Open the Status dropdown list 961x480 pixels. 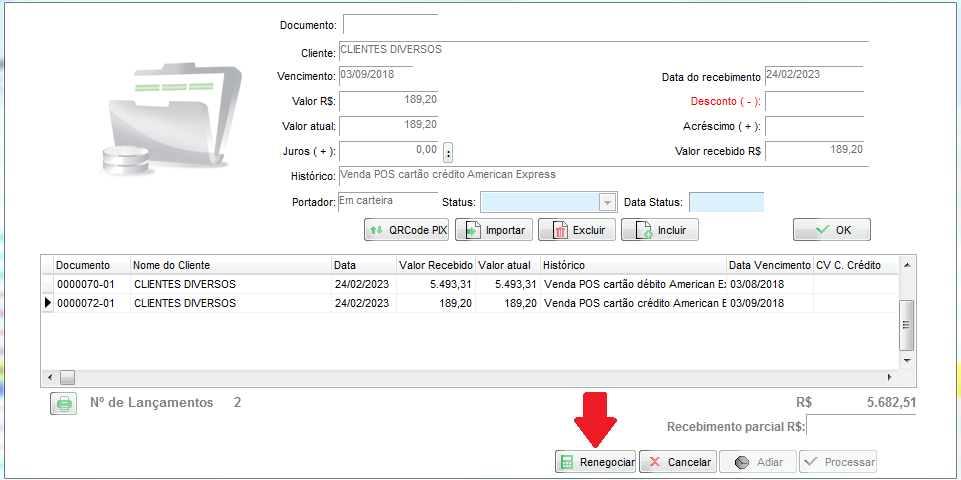pos(606,202)
